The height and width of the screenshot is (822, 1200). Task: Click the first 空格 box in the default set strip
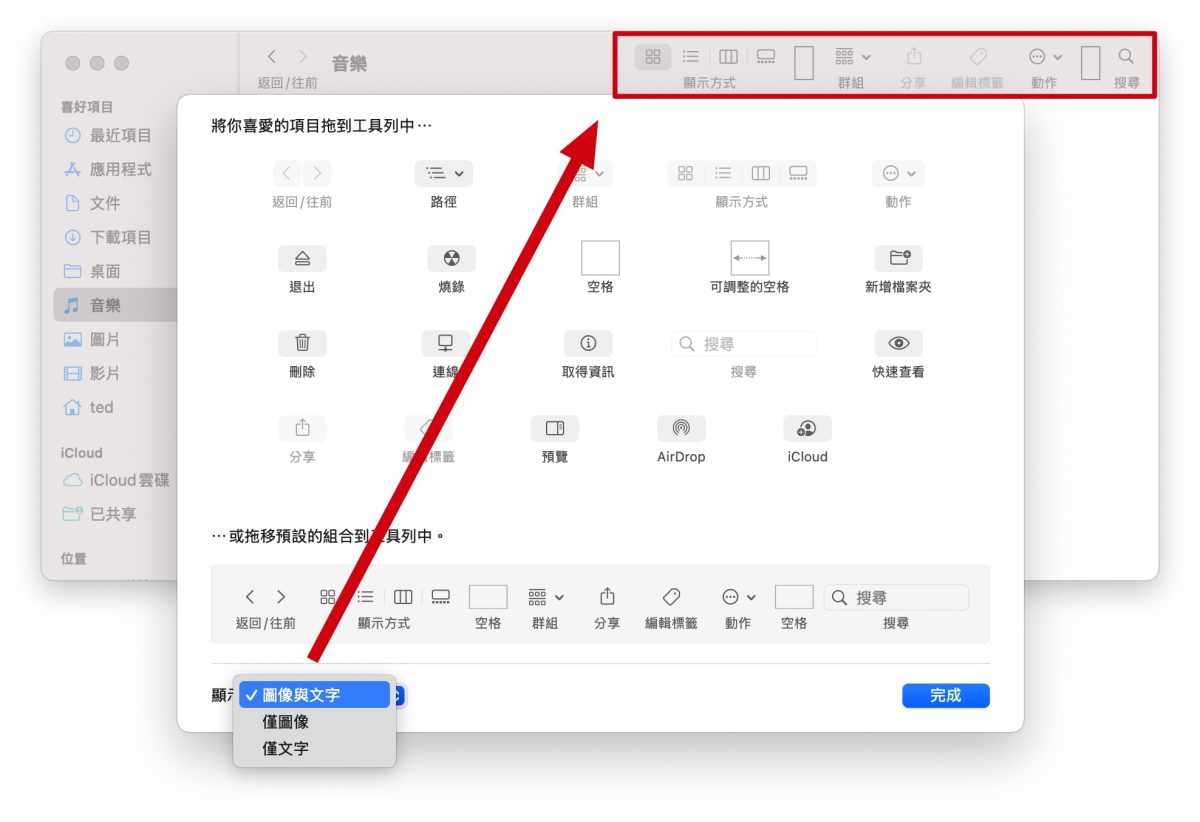point(488,597)
